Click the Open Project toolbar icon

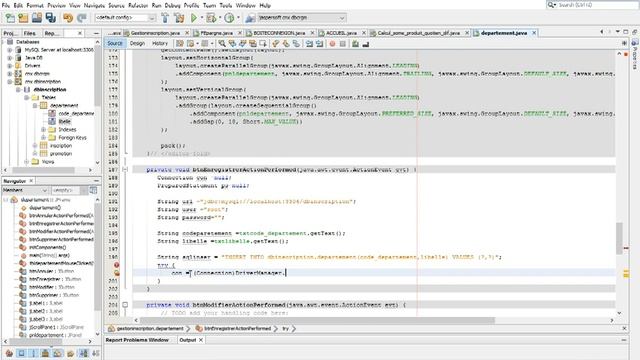(x=37, y=18)
